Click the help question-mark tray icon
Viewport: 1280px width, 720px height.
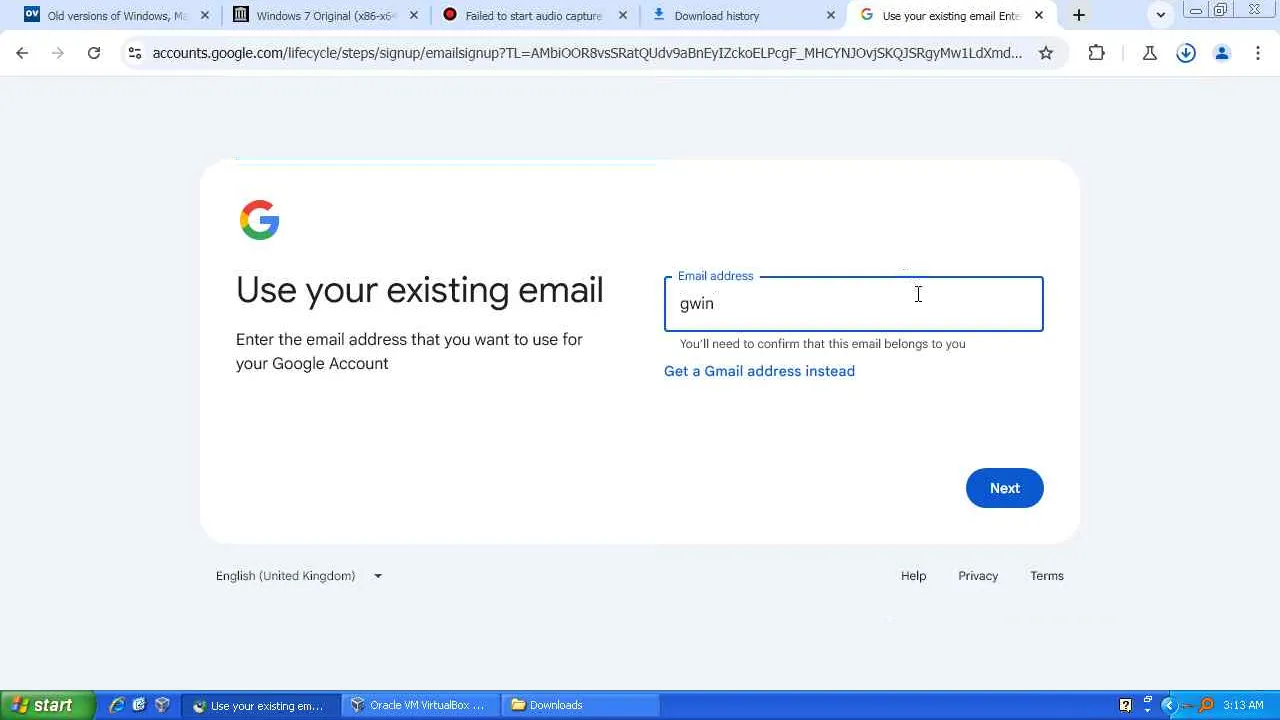point(1125,705)
